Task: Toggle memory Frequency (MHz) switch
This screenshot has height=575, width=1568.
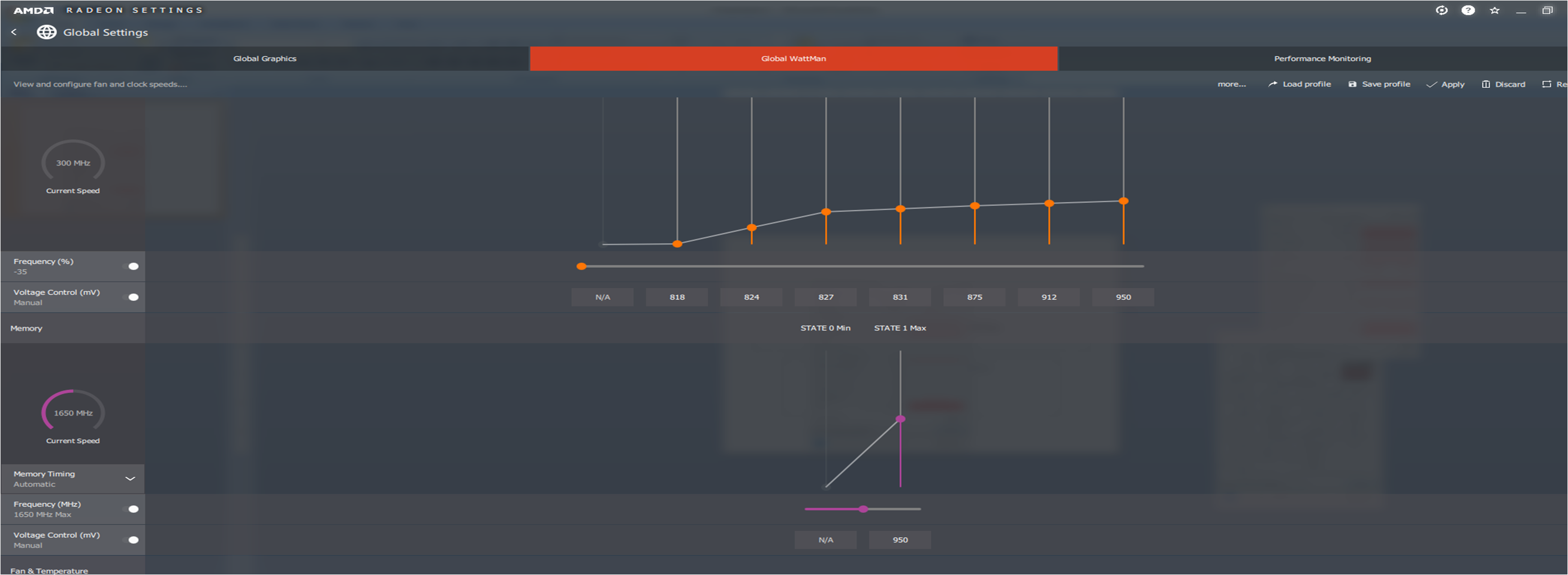Action: [x=131, y=510]
